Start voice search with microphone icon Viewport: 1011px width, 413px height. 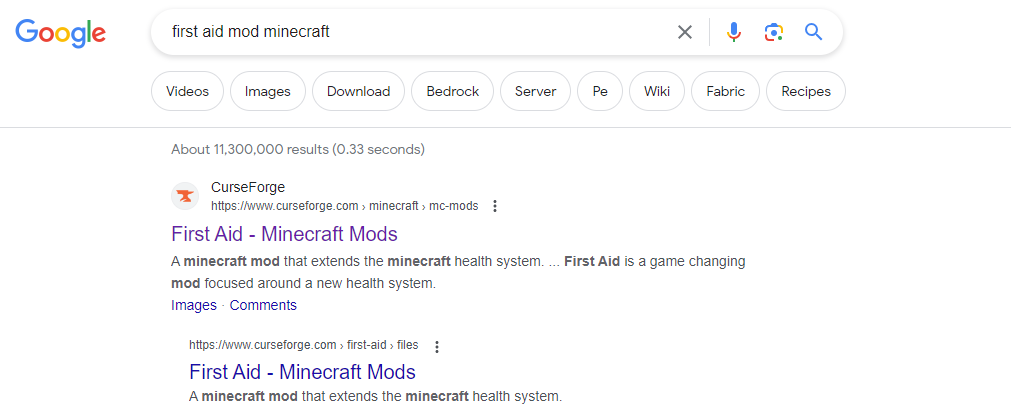[734, 32]
